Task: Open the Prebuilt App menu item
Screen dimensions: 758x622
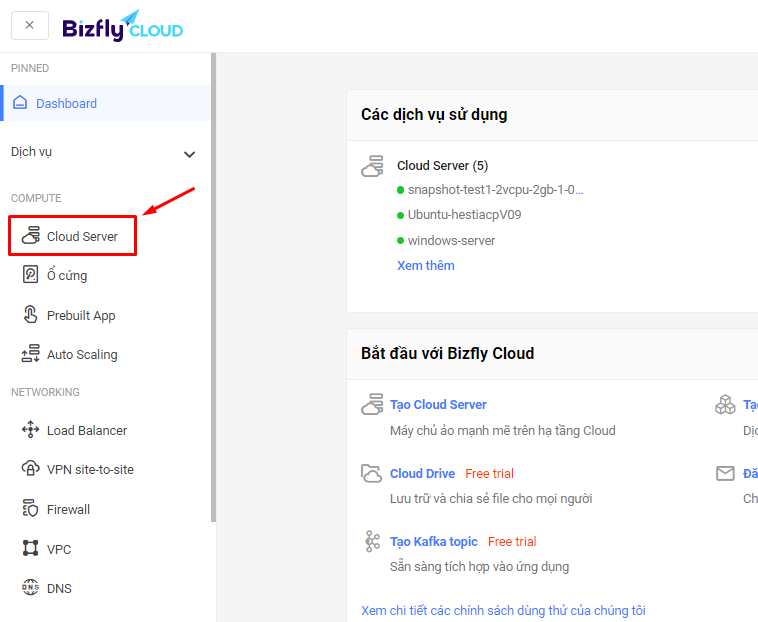Action: coord(81,316)
